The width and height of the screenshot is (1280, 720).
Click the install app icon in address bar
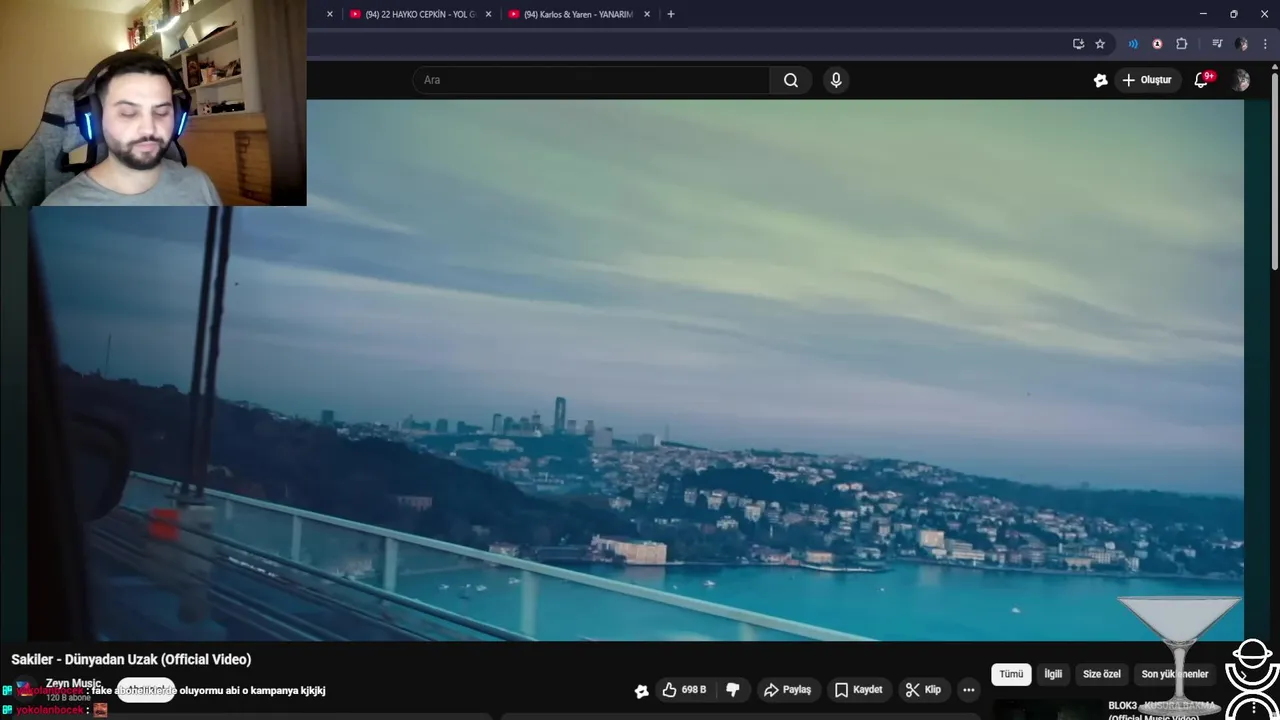pyautogui.click(x=1078, y=44)
